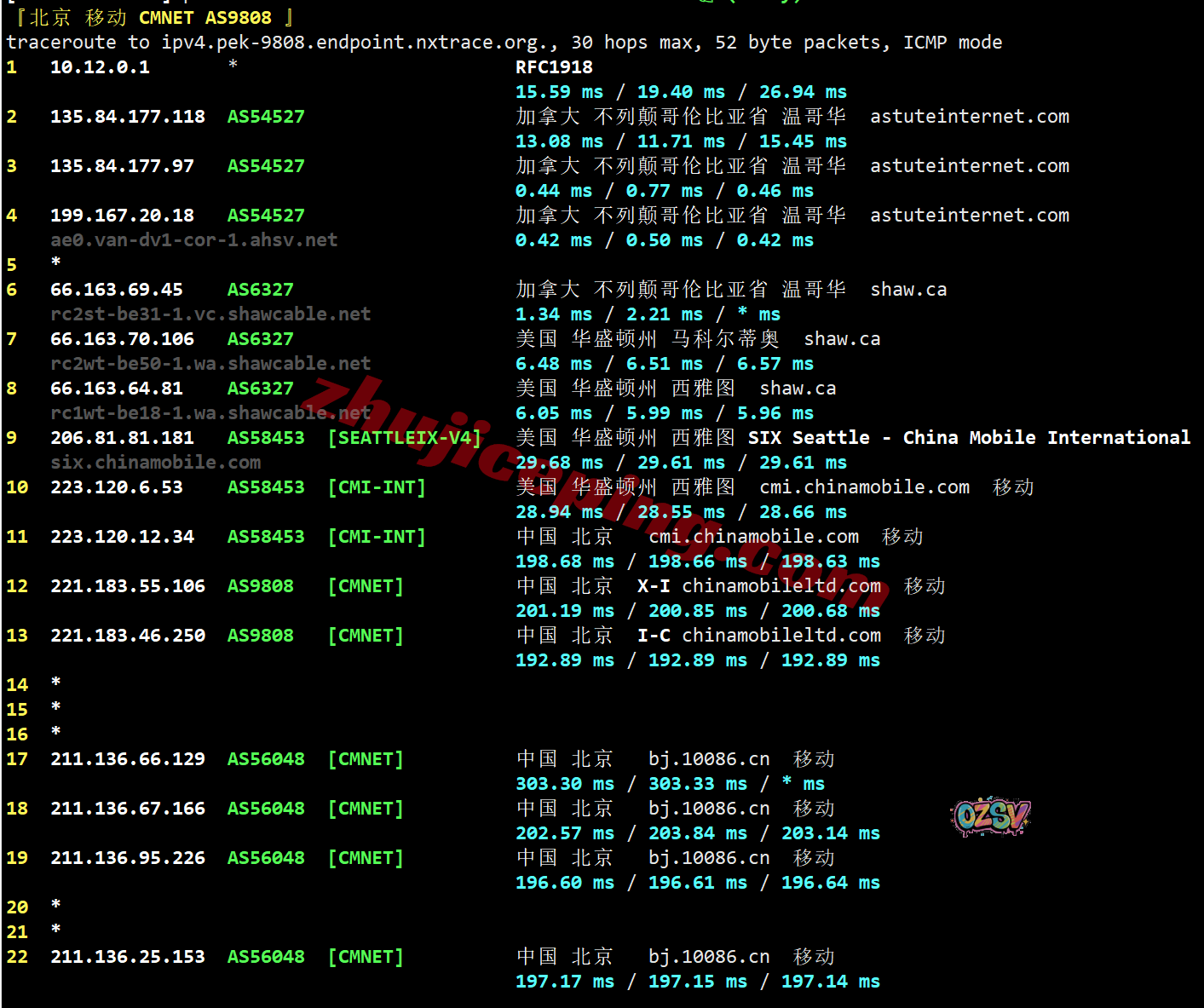
Task: Select the IP address 10.12.0.1
Action: [x=100, y=67]
